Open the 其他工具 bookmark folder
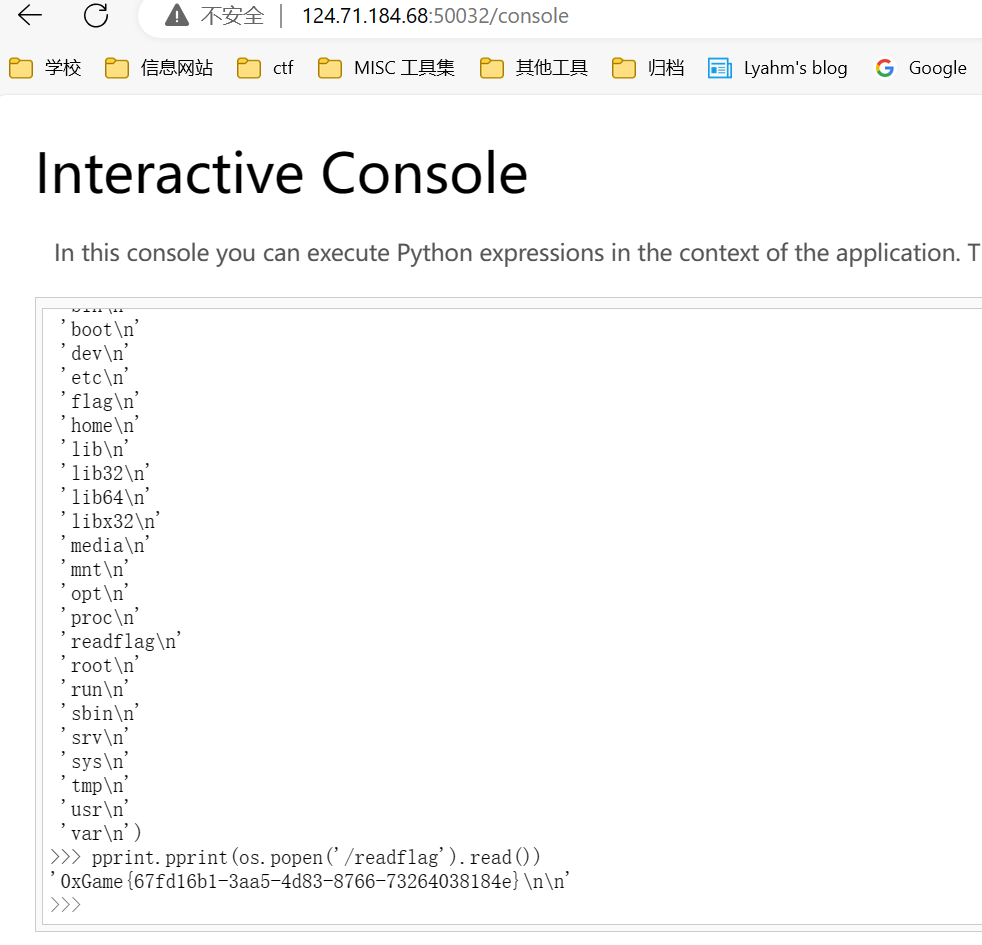This screenshot has width=982, height=945. coord(534,68)
